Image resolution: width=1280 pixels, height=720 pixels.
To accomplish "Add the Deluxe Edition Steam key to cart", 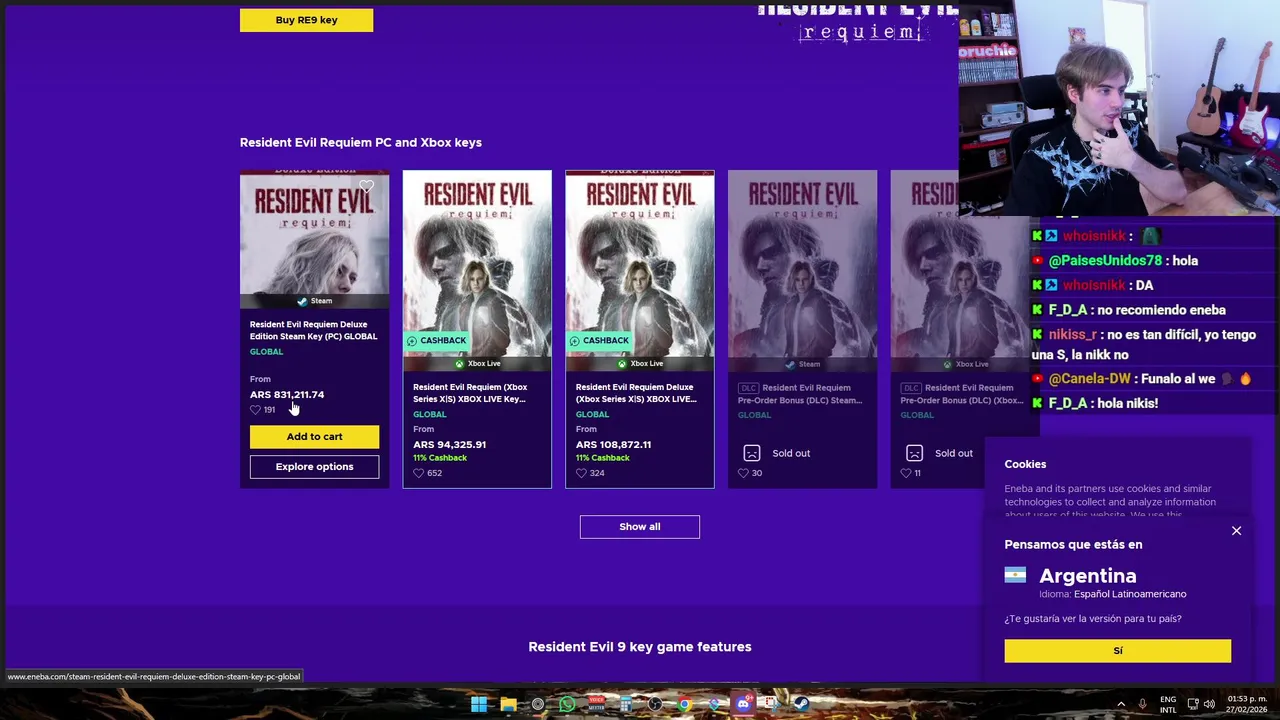I will [314, 437].
